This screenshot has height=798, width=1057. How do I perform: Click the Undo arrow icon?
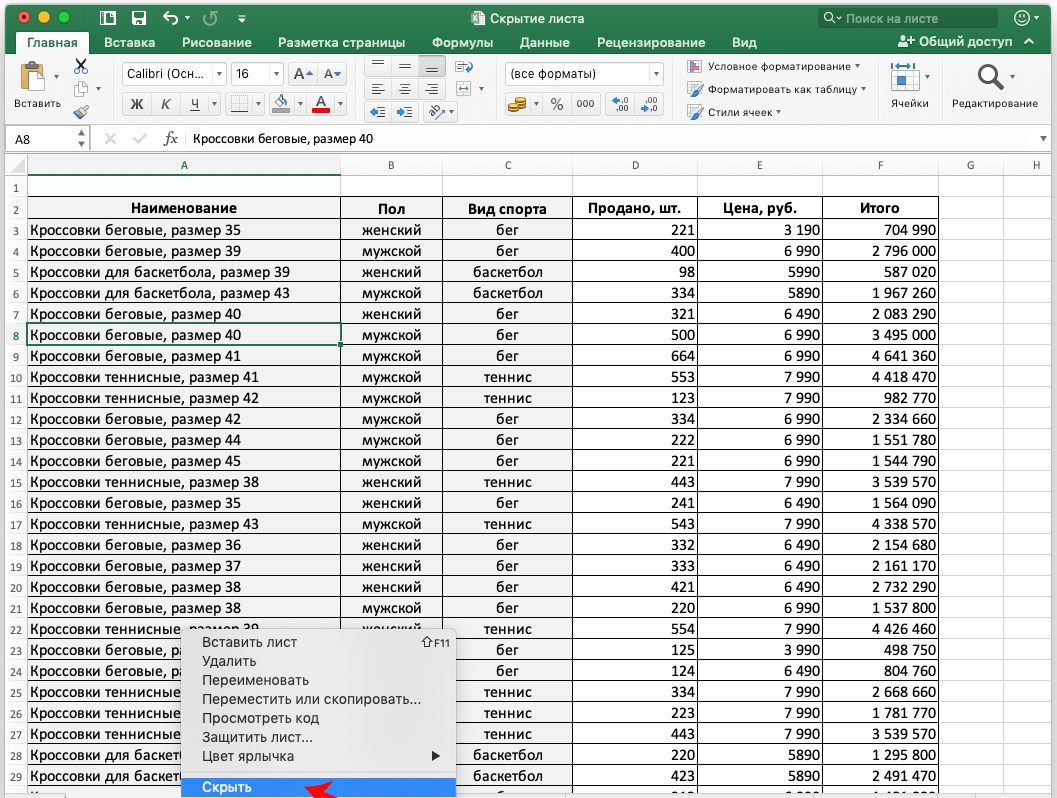[170, 18]
